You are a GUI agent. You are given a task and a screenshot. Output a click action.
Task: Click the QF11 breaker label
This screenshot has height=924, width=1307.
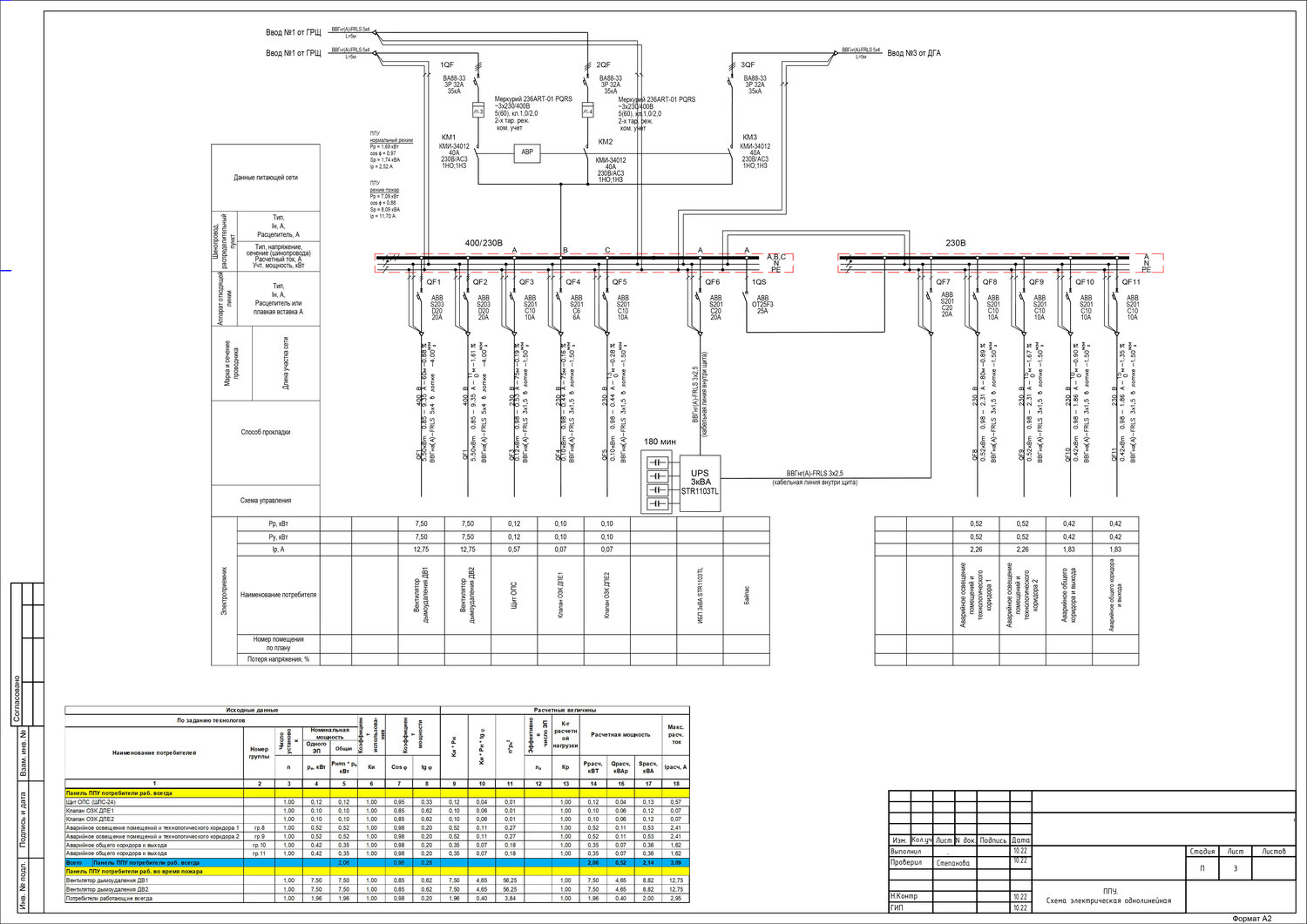[x=1131, y=282]
